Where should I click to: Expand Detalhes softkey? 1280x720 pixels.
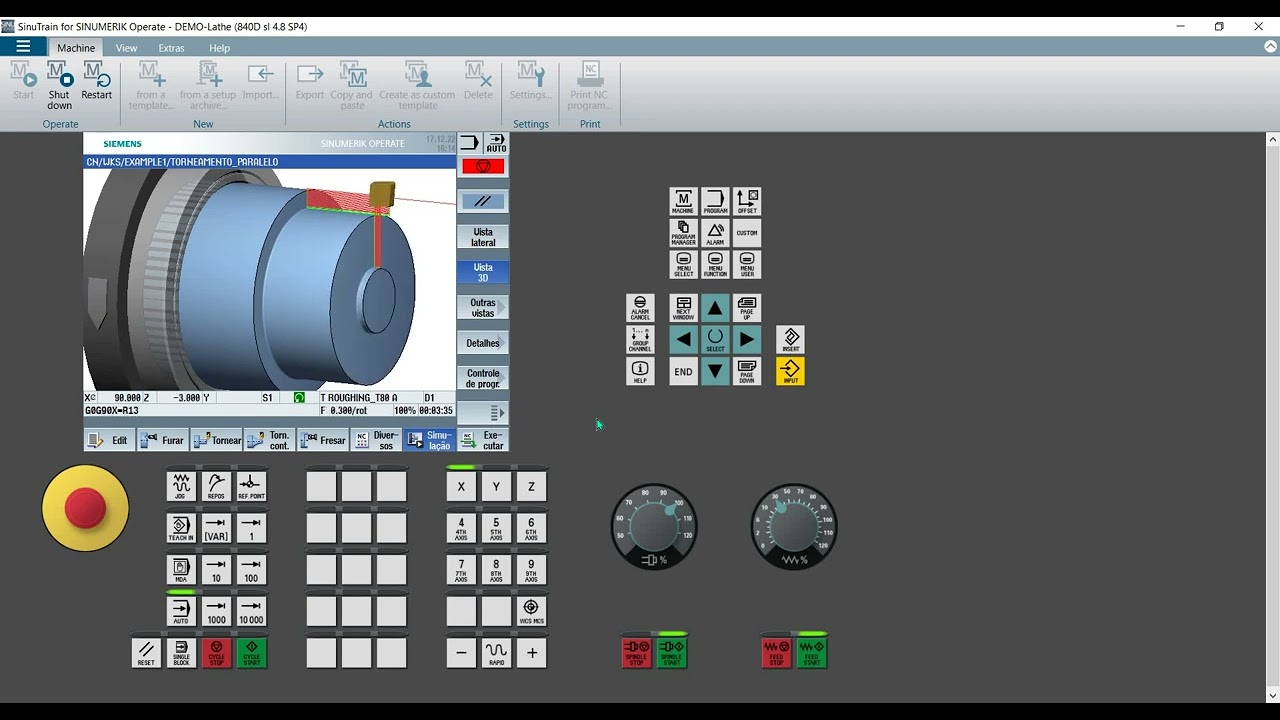pos(483,343)
